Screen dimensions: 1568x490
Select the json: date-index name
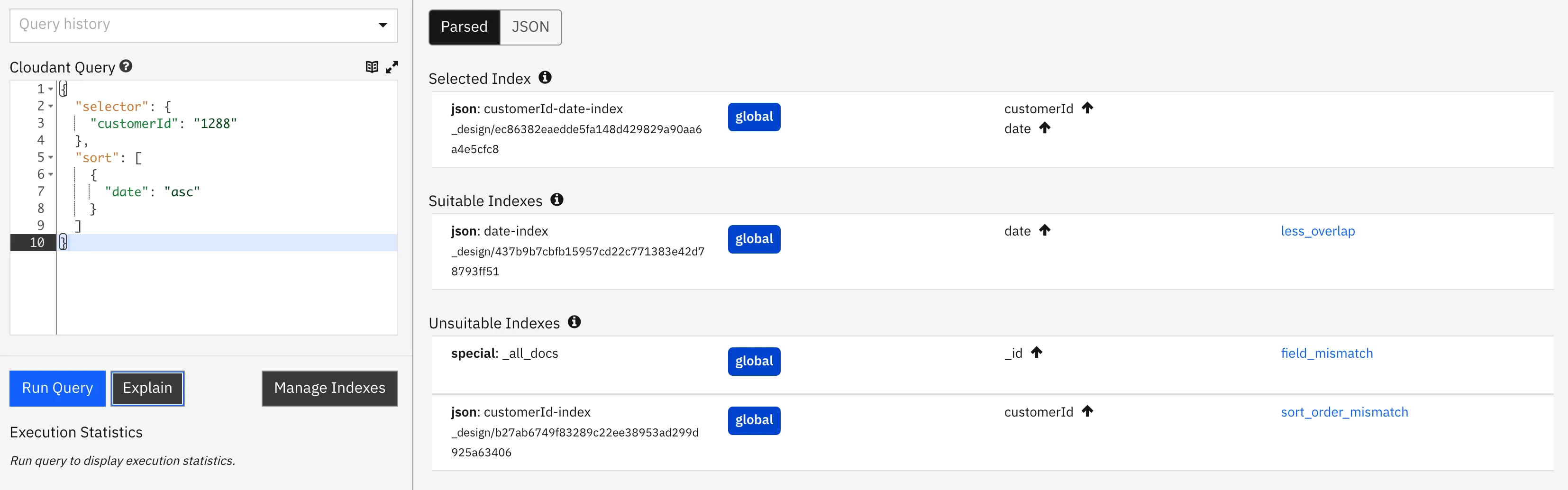point(499,231)
